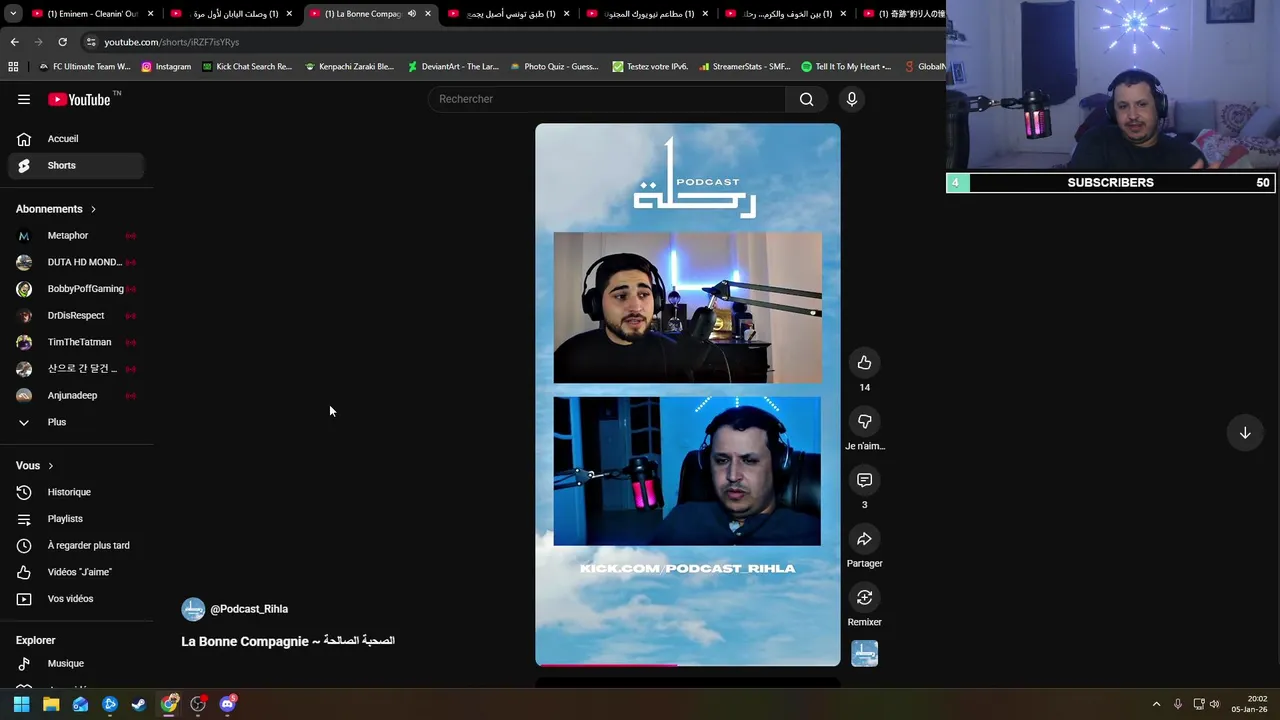Open the comments on the short
The width and height of the screenshot is (1280, 720).
point(864,480)
